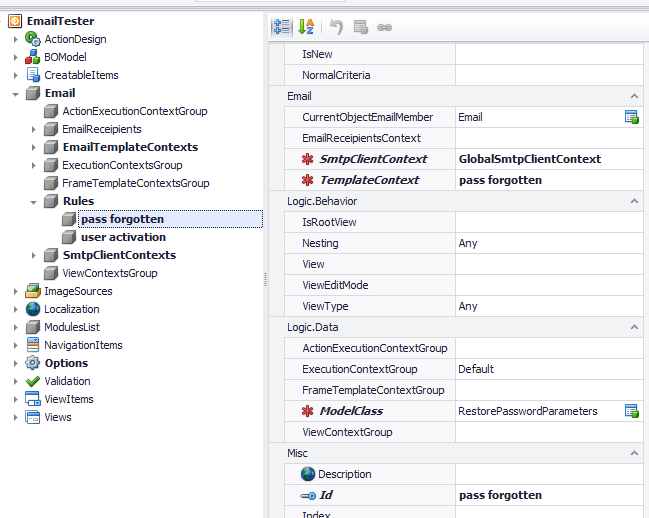Click the EmailReceipientsContext property label
This screenshot has height=518, width=649.
point(361,138)
